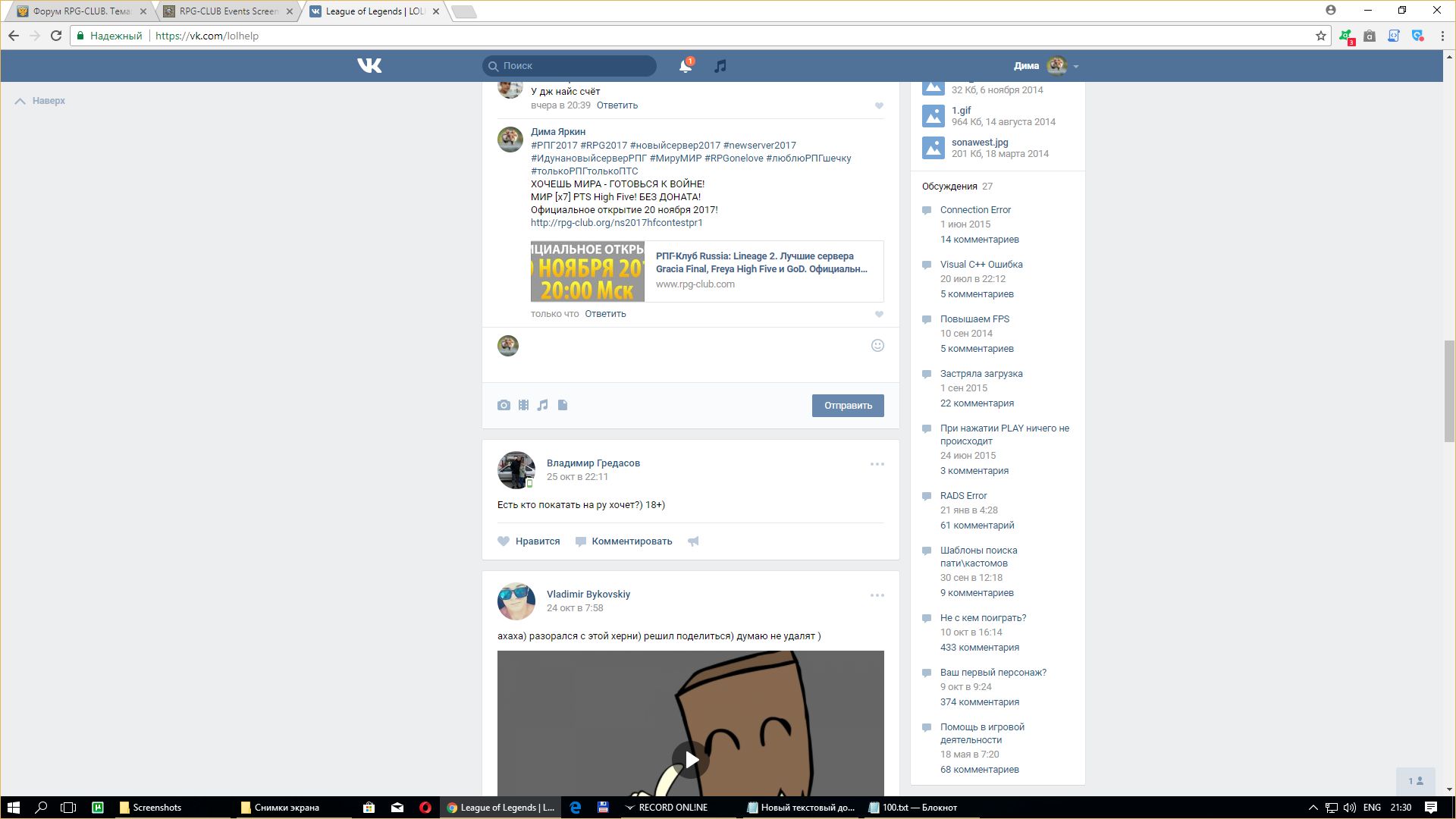Play the video in Bykovskiy's post
The height and width of the screenshot is (819, 1456).
pyautogui.click(x=690, y=759)
